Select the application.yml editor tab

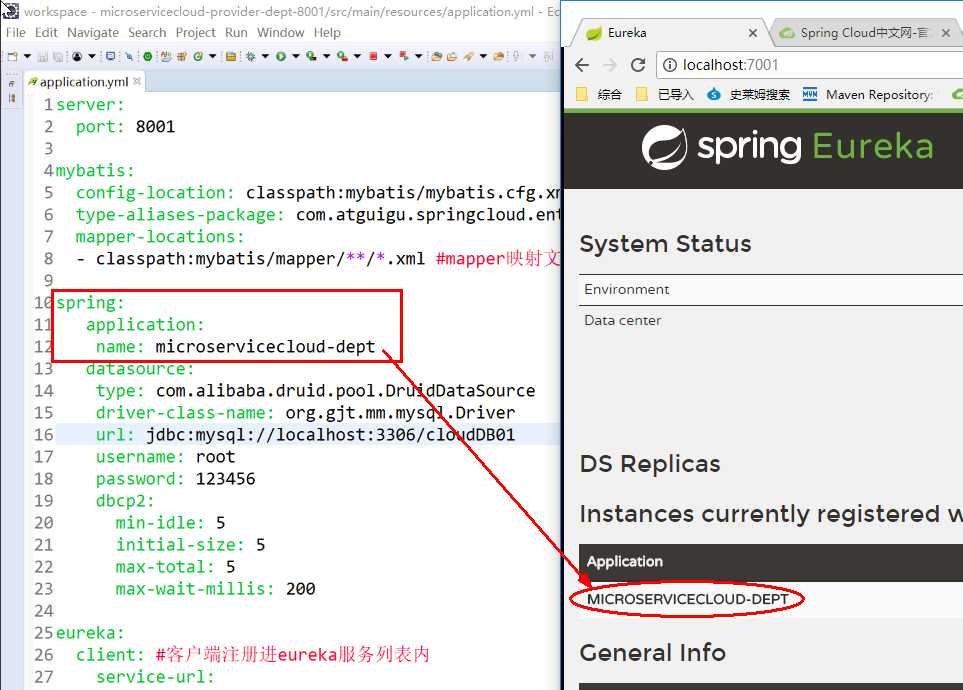(x=84, y=82)
